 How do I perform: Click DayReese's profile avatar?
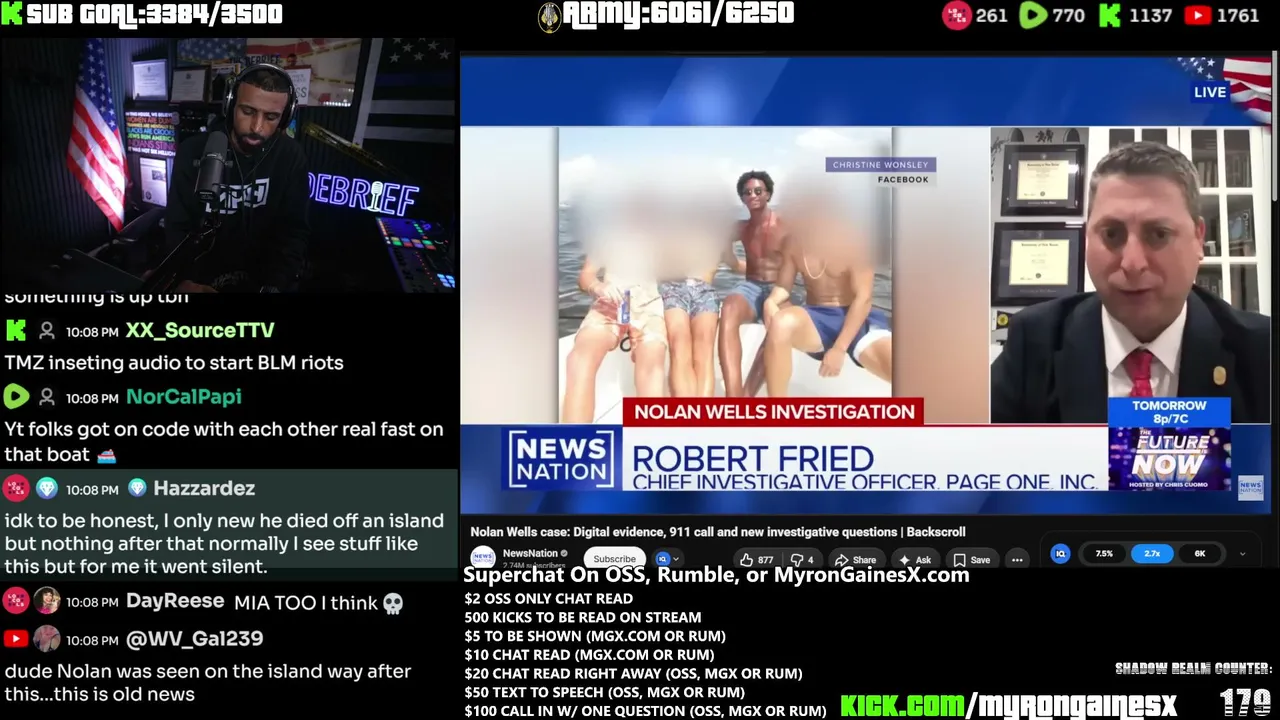click(x=47, y=601)
